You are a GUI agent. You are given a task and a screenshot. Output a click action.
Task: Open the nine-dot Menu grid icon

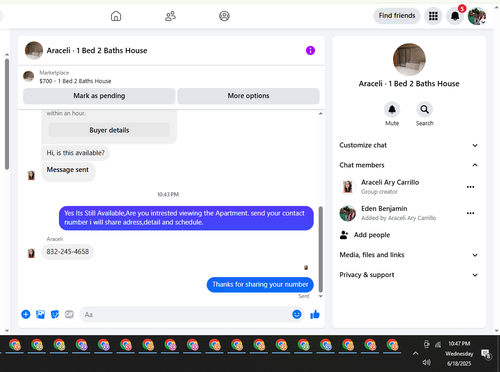click(x=433, y=16)
